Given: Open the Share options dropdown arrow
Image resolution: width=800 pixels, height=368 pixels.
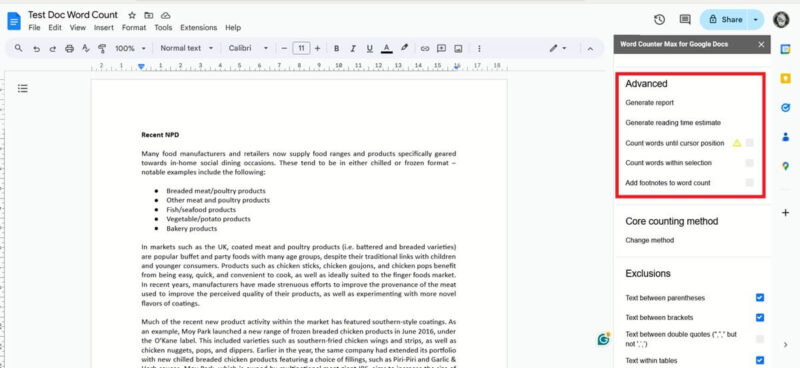Looking at the screenshot, I should click(756, 19).
